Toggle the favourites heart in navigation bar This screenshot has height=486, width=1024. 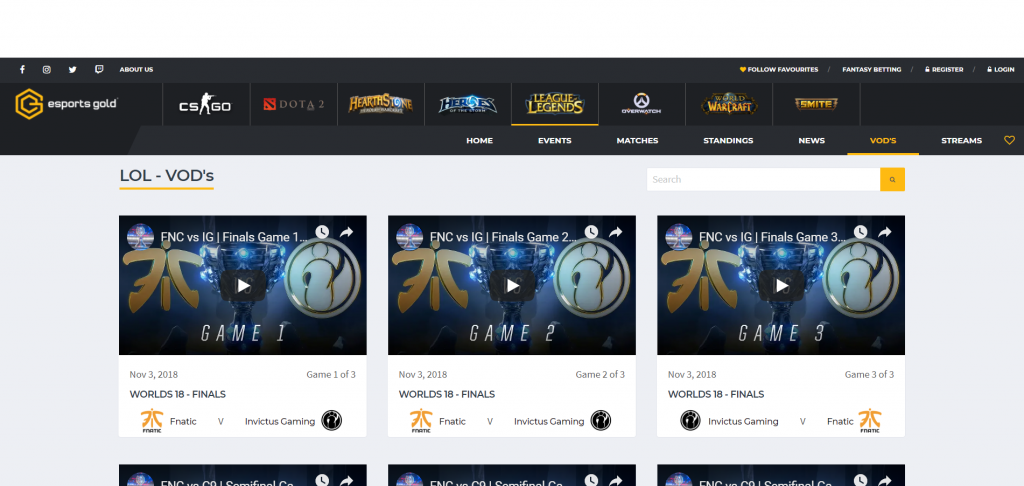[x=1009, y=141]
